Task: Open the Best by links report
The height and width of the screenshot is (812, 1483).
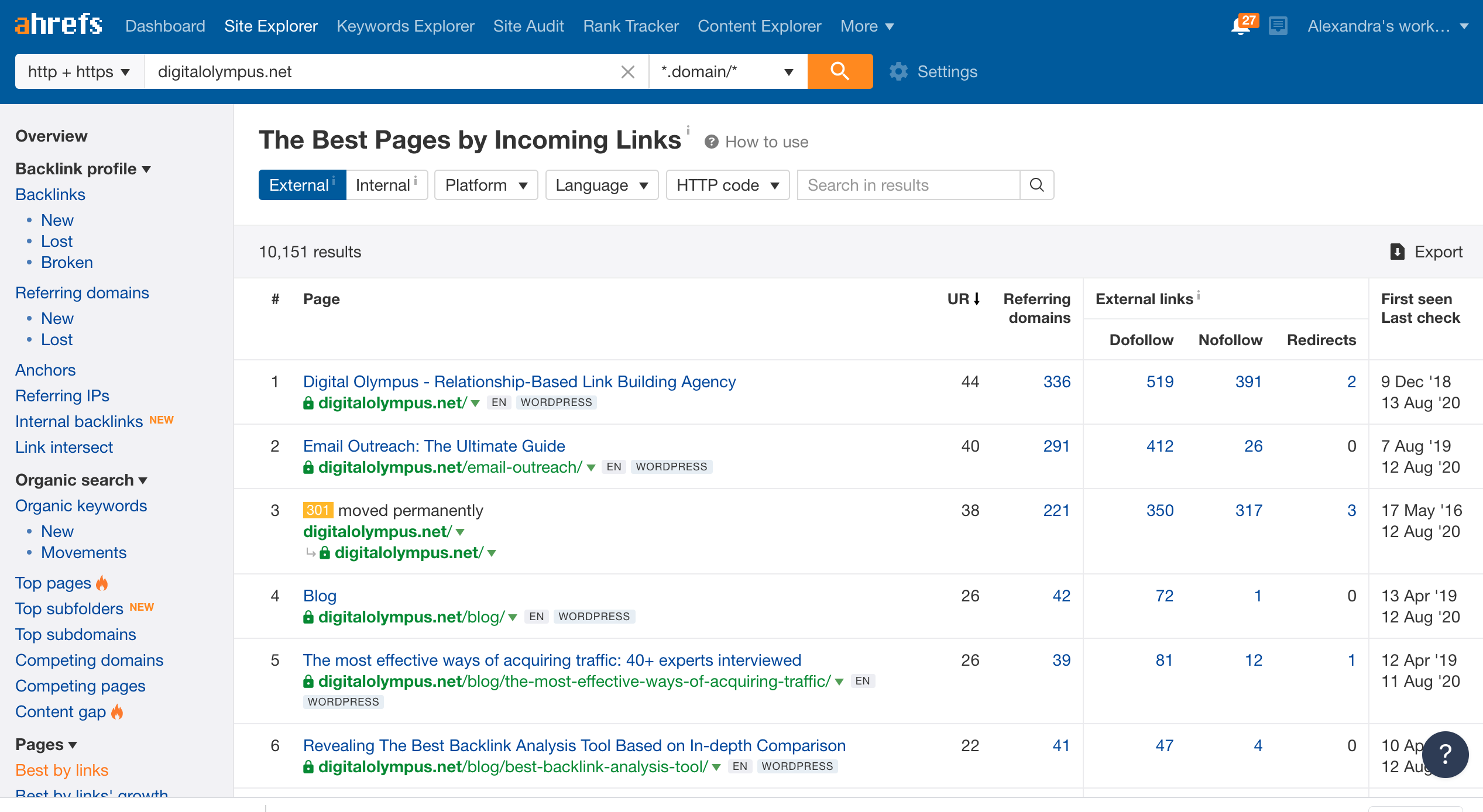Action: tap(62, 770)
